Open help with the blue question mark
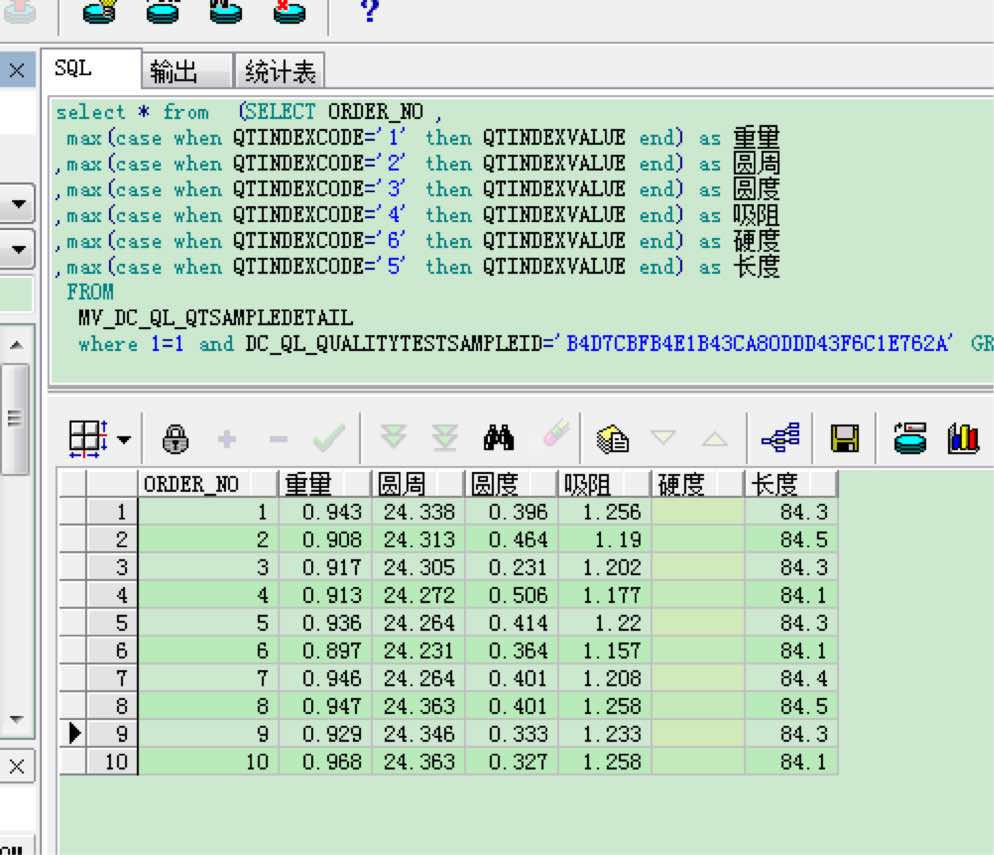Image resolution: width=994 pixels, height=855 pixels. coord(369,10)
